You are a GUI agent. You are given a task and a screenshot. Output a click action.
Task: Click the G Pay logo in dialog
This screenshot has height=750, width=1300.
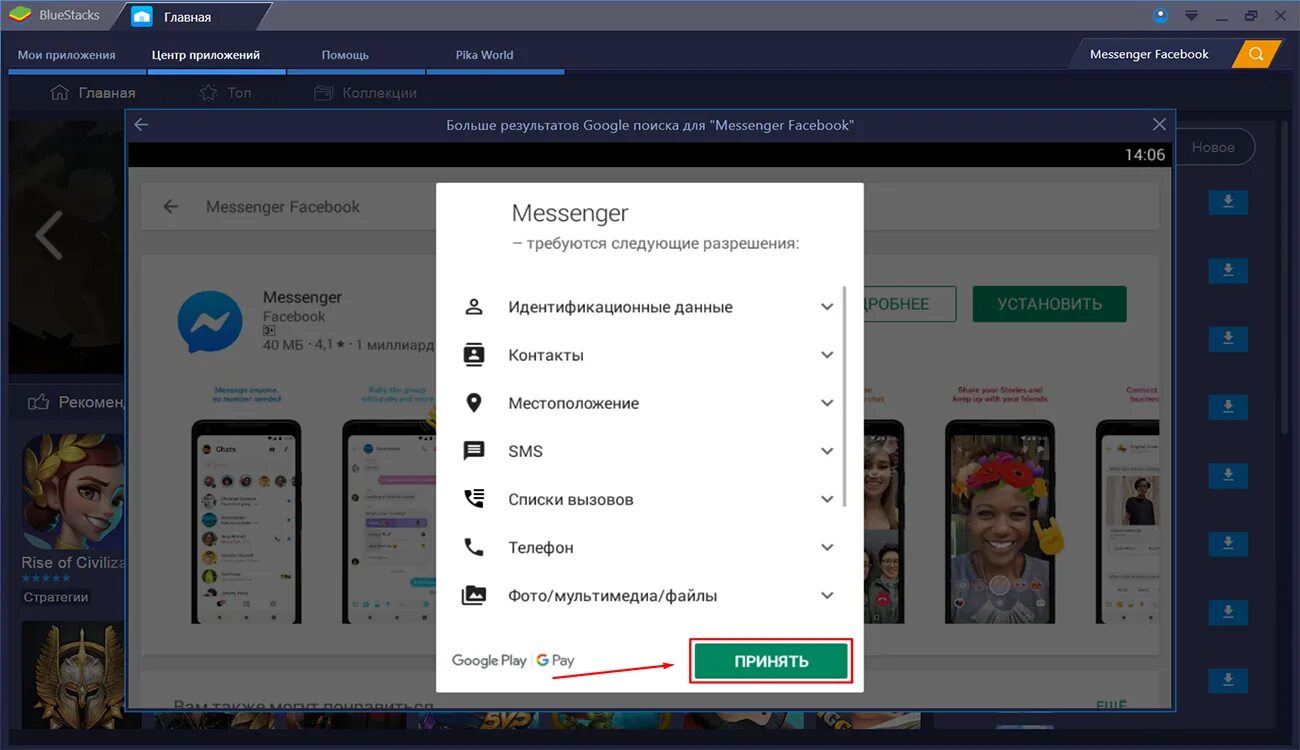555,660
